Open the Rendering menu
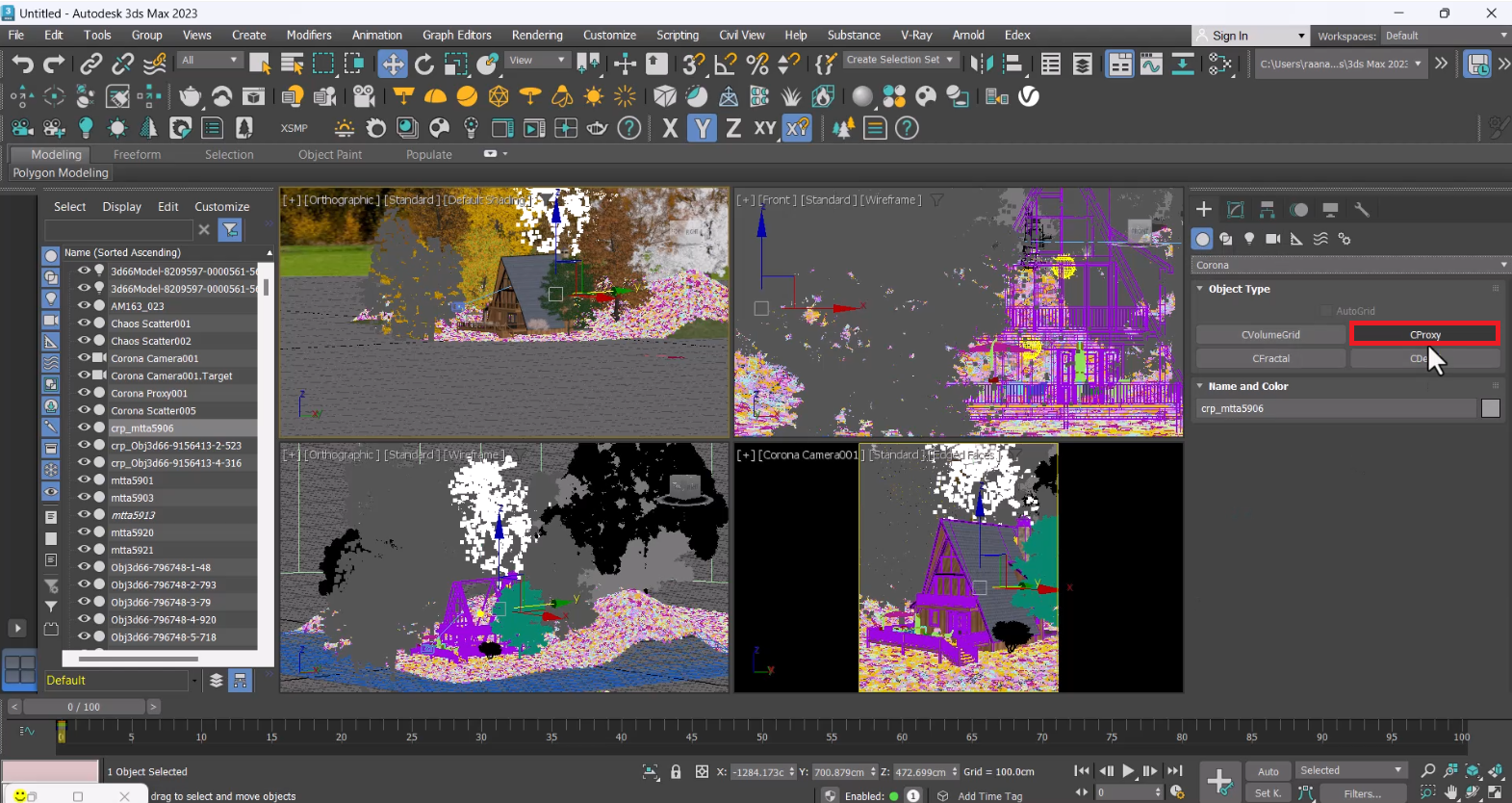1512x803 pixels. point(536,36)
